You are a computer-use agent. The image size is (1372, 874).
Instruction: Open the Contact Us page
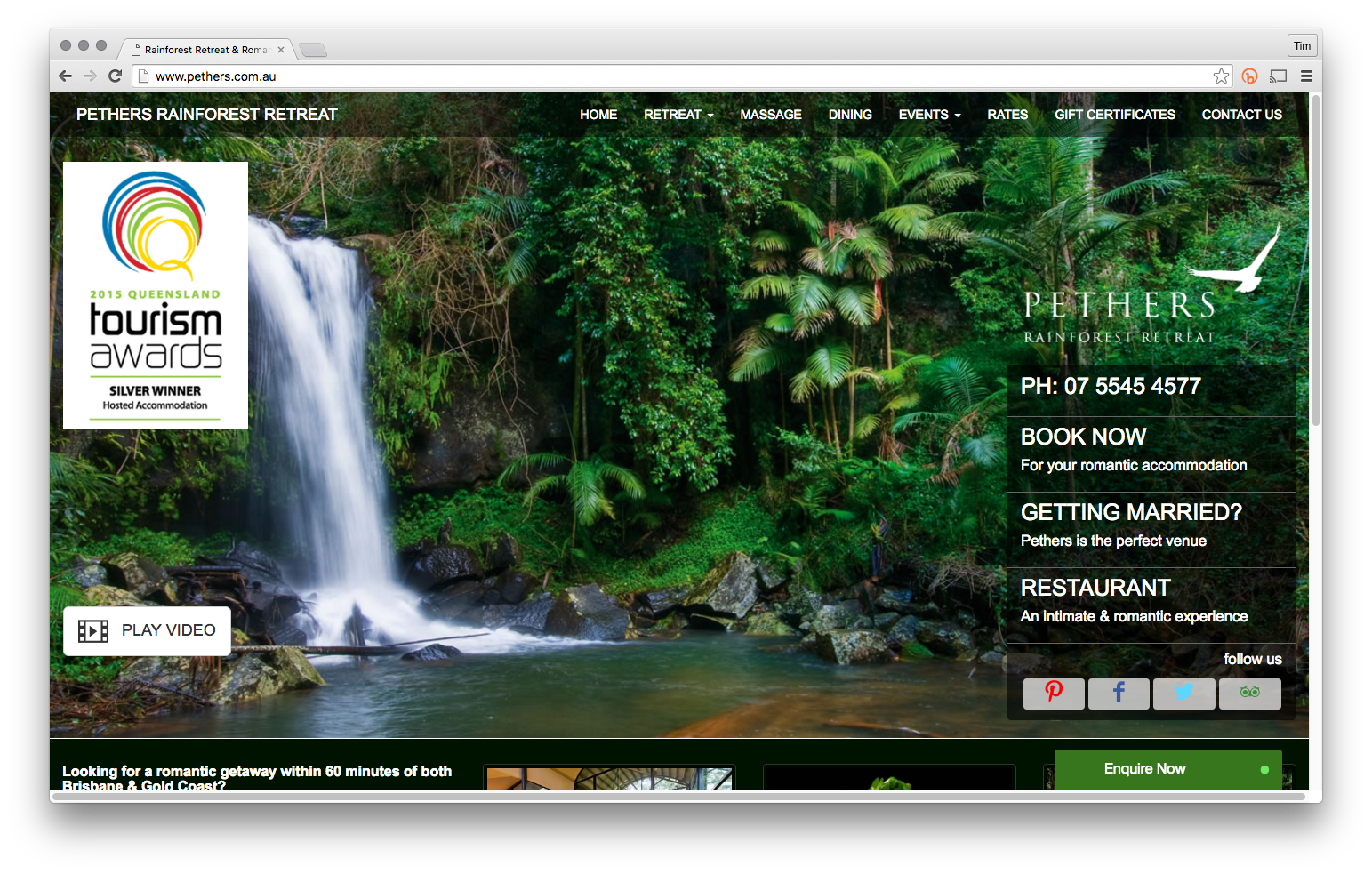pyautogui.click(x=1242, y=115)
